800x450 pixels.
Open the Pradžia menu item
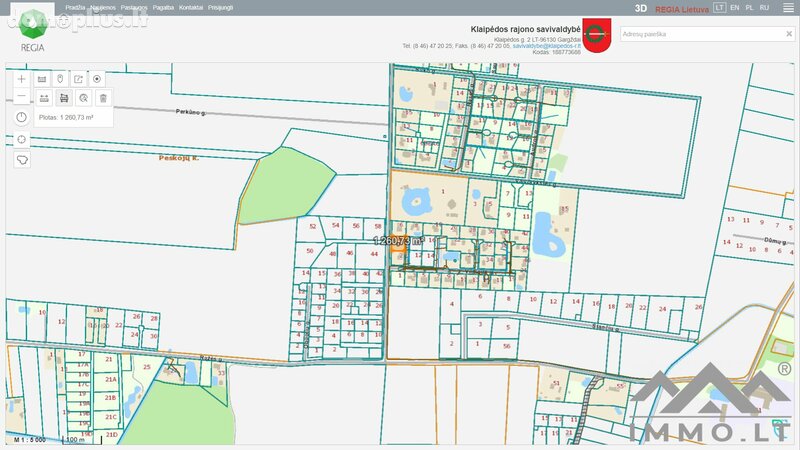click(x=75, y=8)
